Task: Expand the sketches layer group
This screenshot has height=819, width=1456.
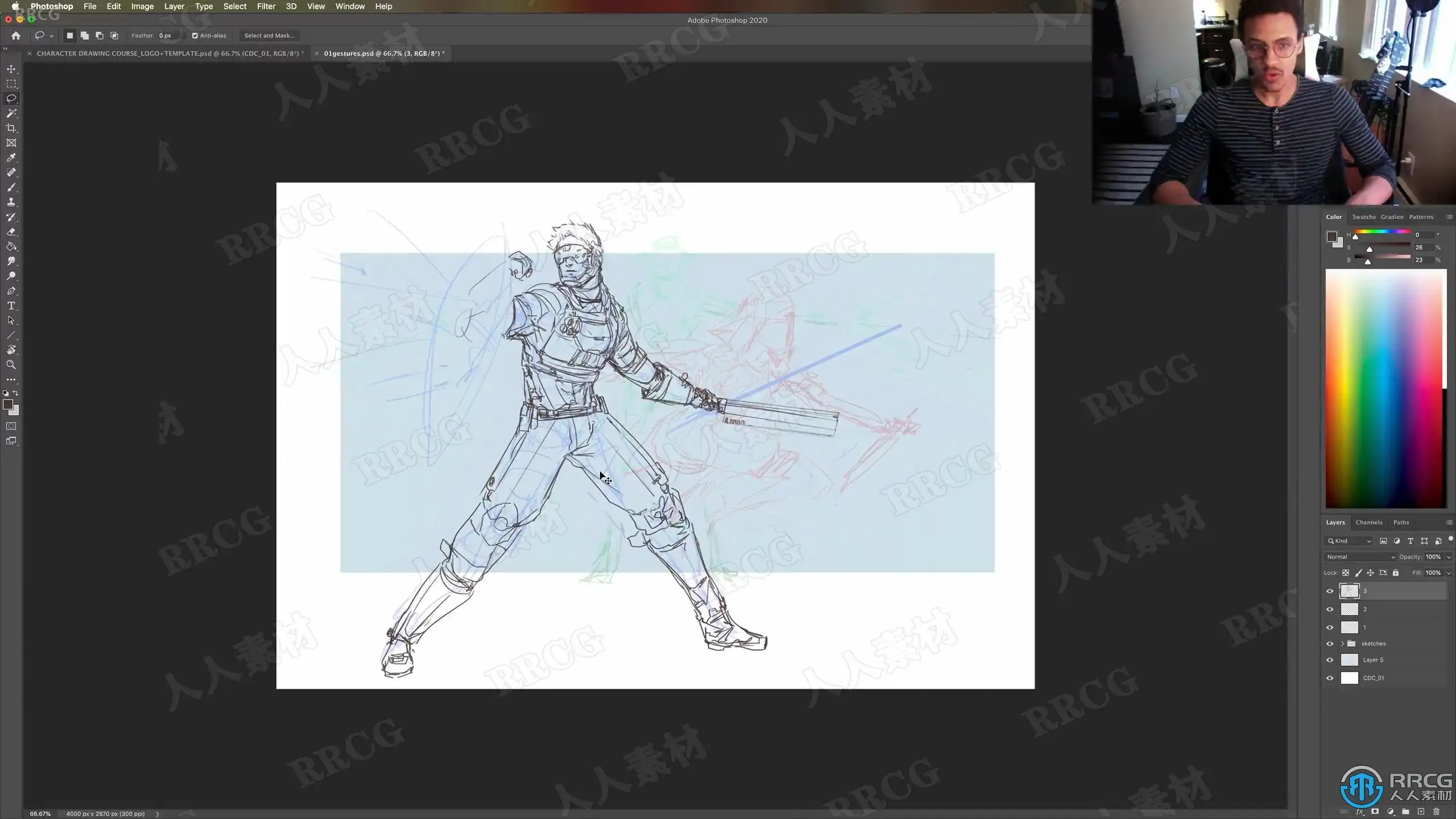Action: click(x=1342, y=643)
